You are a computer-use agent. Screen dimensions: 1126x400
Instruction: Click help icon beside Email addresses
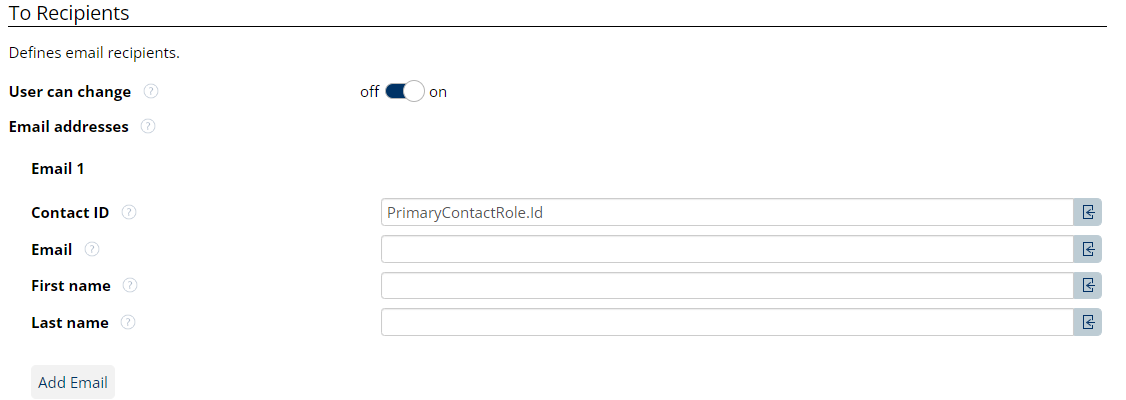(148, 127)
